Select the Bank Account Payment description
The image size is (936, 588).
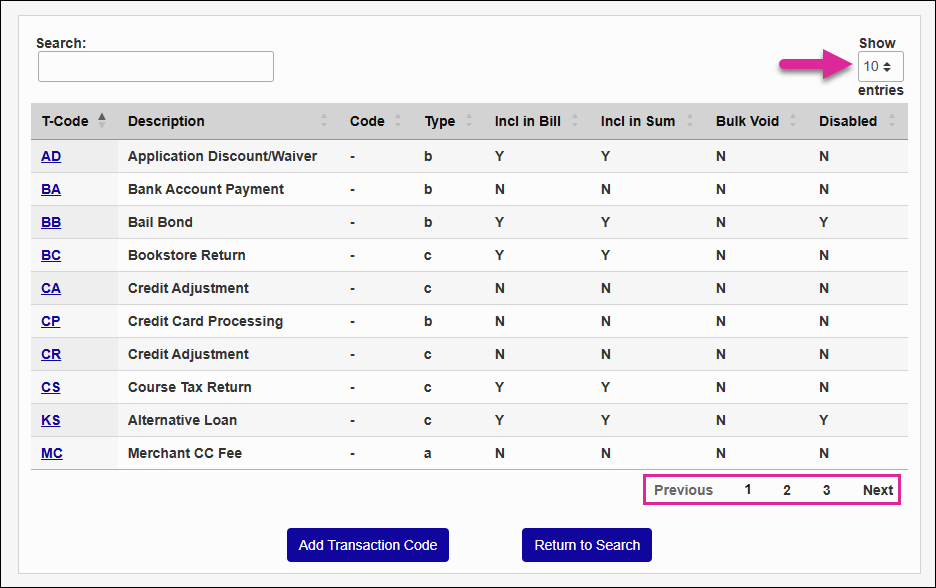pyautogui.click(x=206, y=189)
